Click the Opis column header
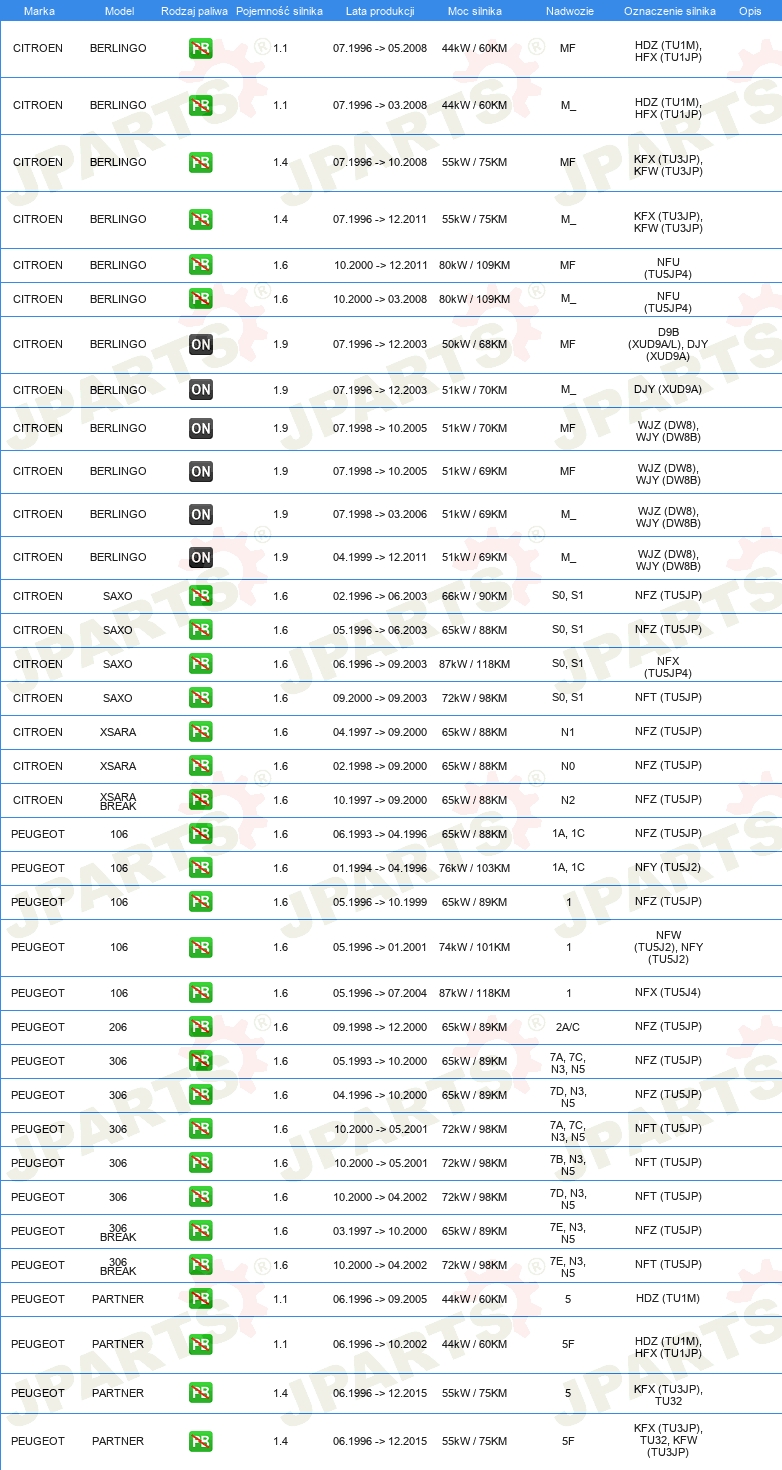Image resolution: width=782 pixels, height=1470 pixels. pos(749,10)
